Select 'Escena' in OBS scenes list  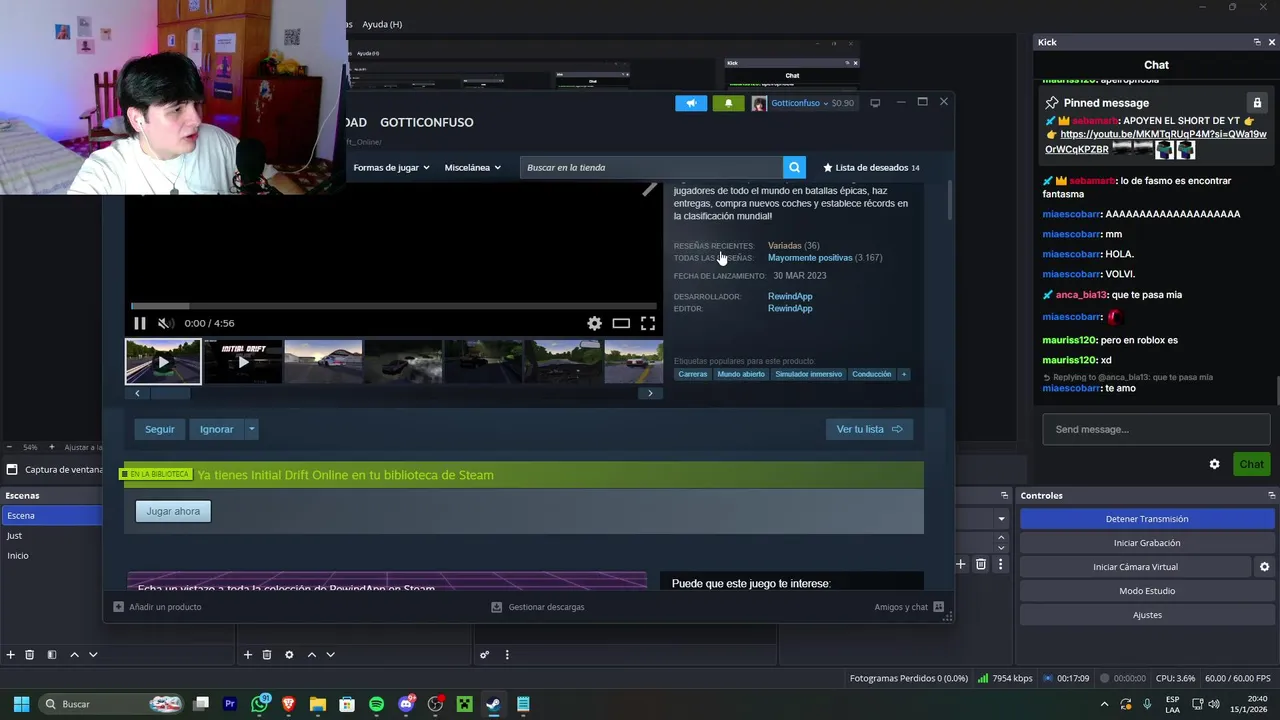point(51,515)
